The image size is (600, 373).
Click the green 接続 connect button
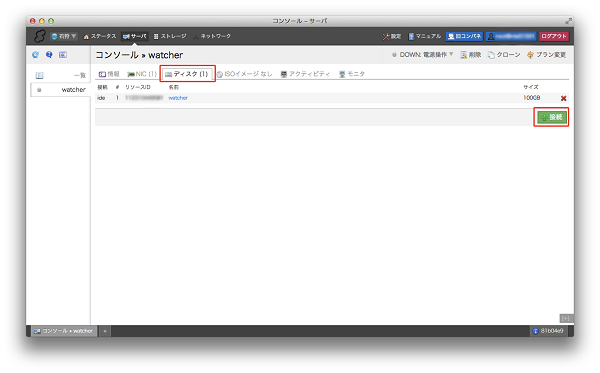click(551, 117)
